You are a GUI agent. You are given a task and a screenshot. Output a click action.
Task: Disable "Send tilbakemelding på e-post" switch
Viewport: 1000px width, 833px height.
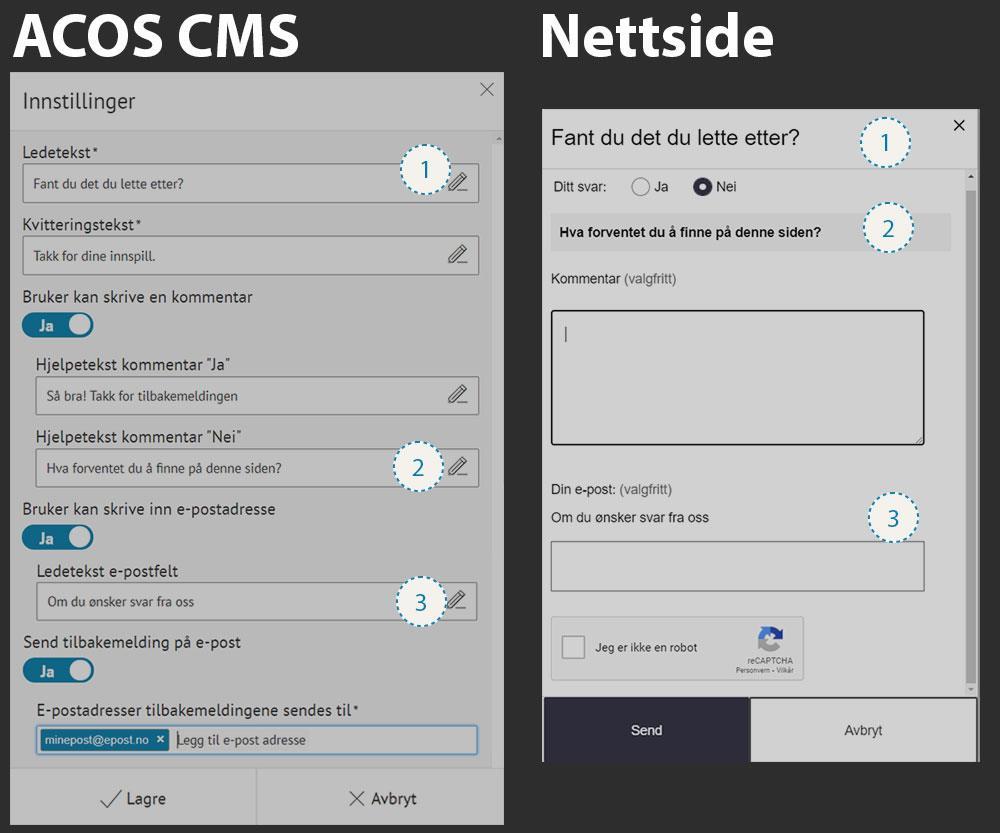coord(57,670)
